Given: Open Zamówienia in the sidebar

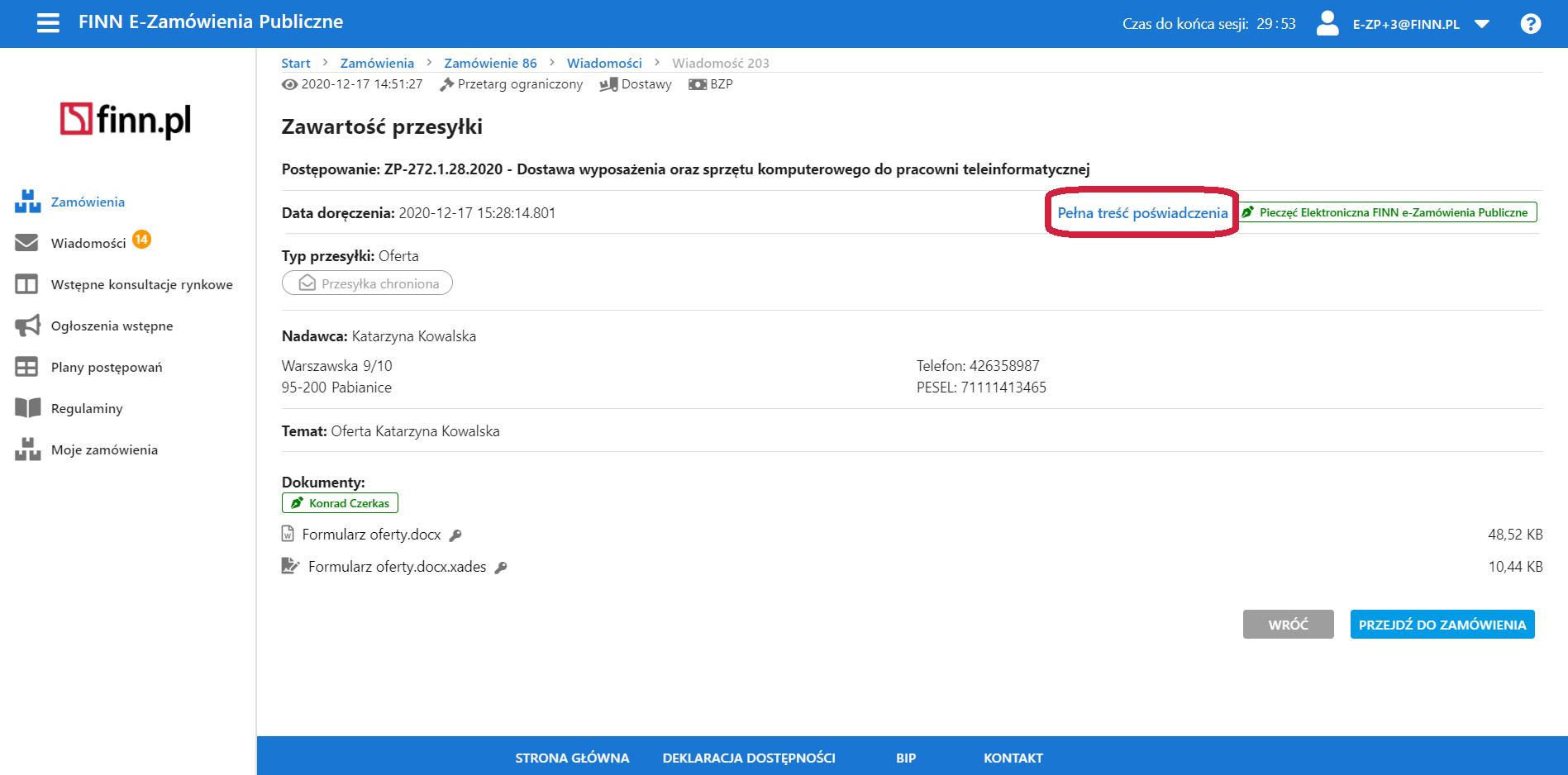Looking at the screenshot, I should pos(88,202).
